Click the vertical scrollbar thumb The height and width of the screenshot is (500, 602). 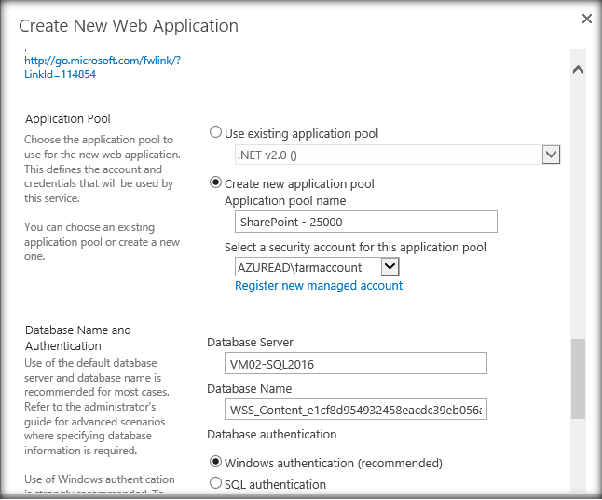pos(577,378)
